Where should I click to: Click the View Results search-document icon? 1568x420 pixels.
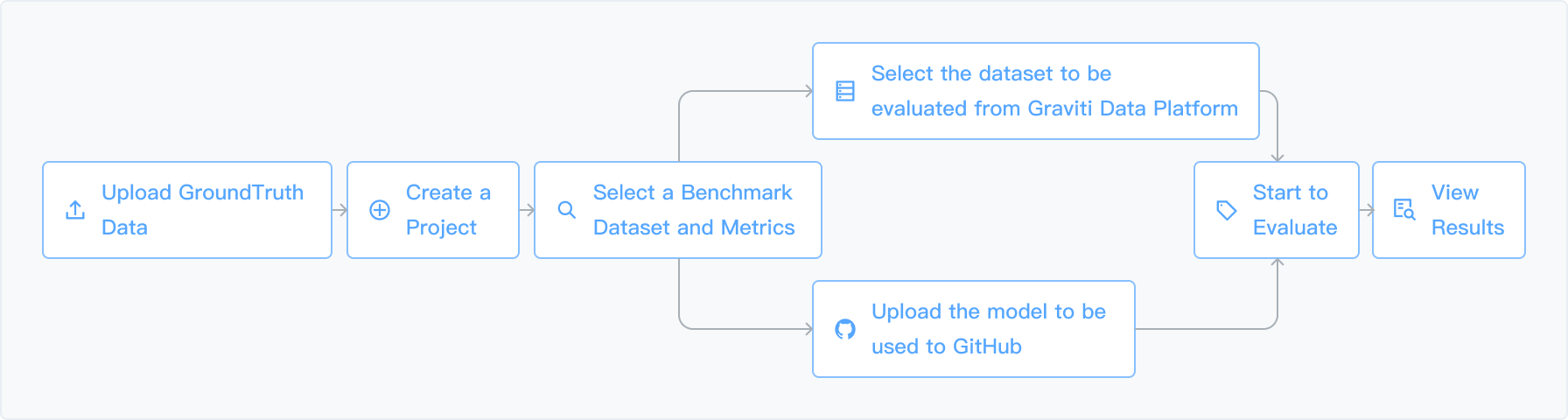click(x=1404, y=210)
